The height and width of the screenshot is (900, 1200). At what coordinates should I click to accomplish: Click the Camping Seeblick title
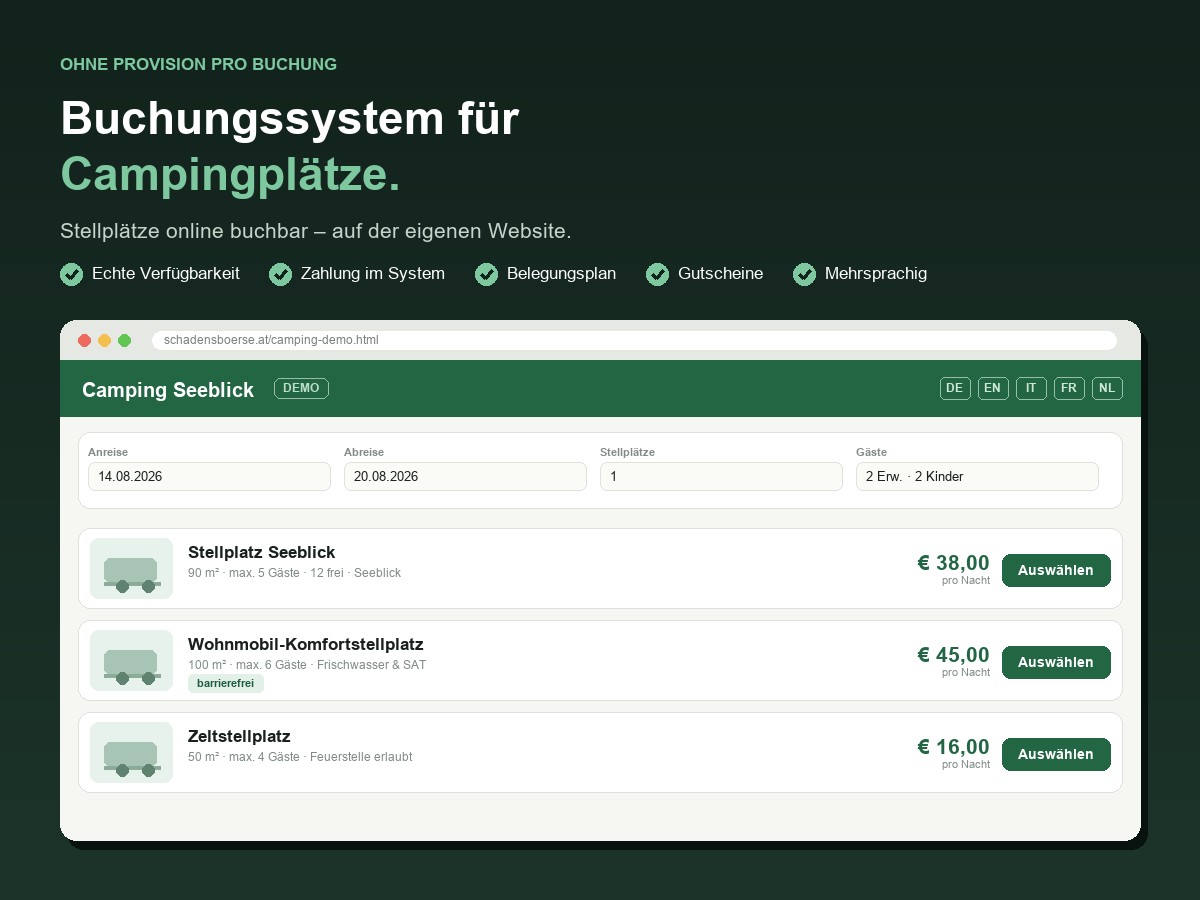tap(168, 390)
